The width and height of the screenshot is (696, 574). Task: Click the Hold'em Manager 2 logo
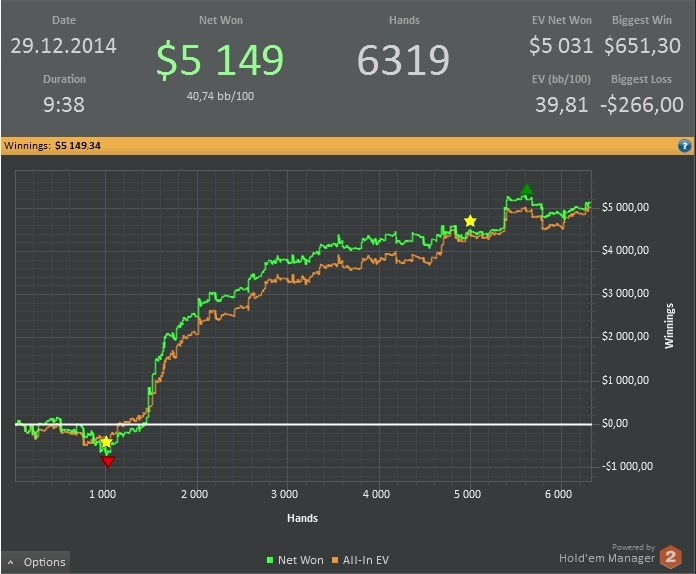tap(671, 556)
